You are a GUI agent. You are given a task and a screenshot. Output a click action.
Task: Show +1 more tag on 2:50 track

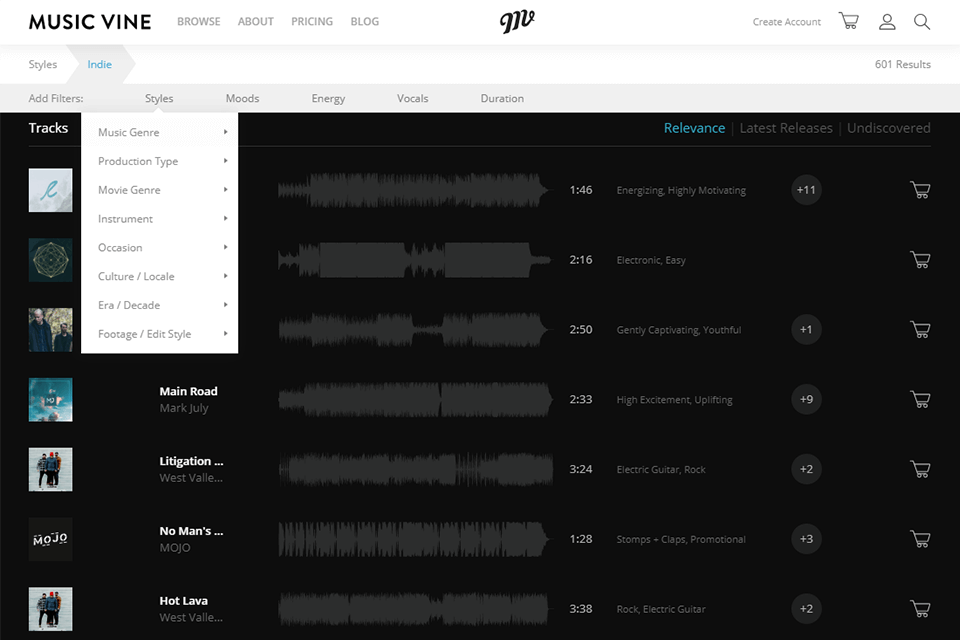tap(806, 329)
